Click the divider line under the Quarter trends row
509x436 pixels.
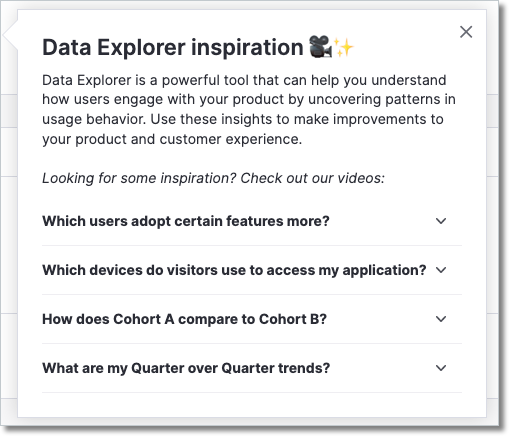click(x=252, y=393)
